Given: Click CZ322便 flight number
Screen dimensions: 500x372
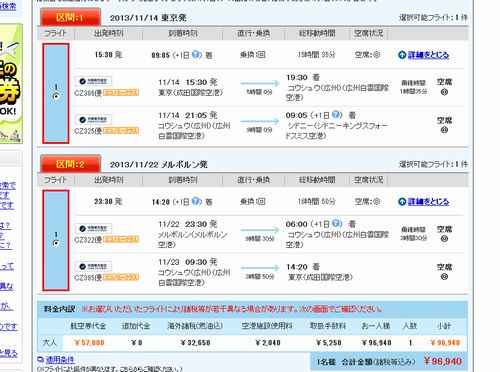Looking at the screenshot, I should coord(88,240).
